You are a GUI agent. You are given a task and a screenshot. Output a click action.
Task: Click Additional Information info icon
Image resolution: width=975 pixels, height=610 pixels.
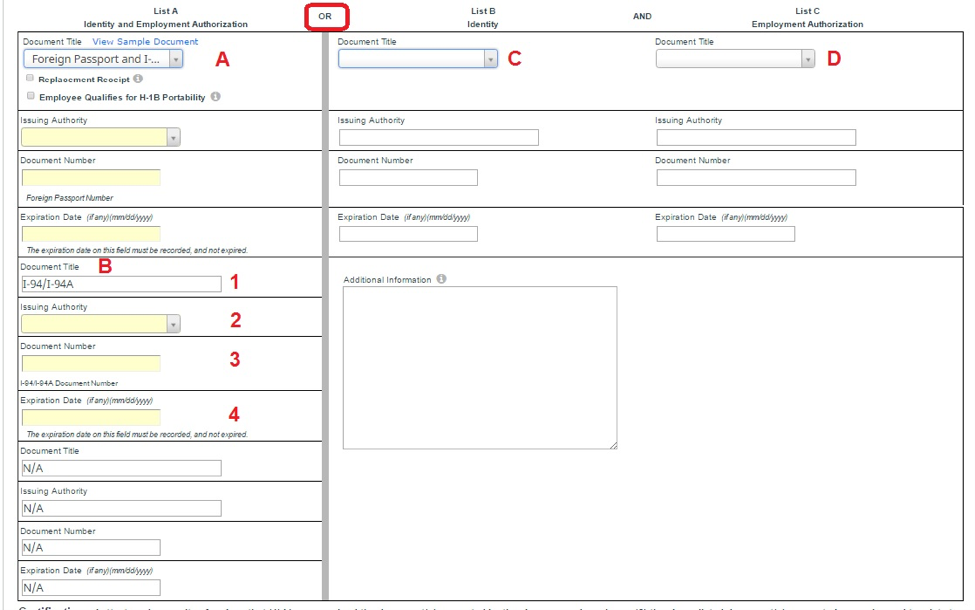(441, 280)
